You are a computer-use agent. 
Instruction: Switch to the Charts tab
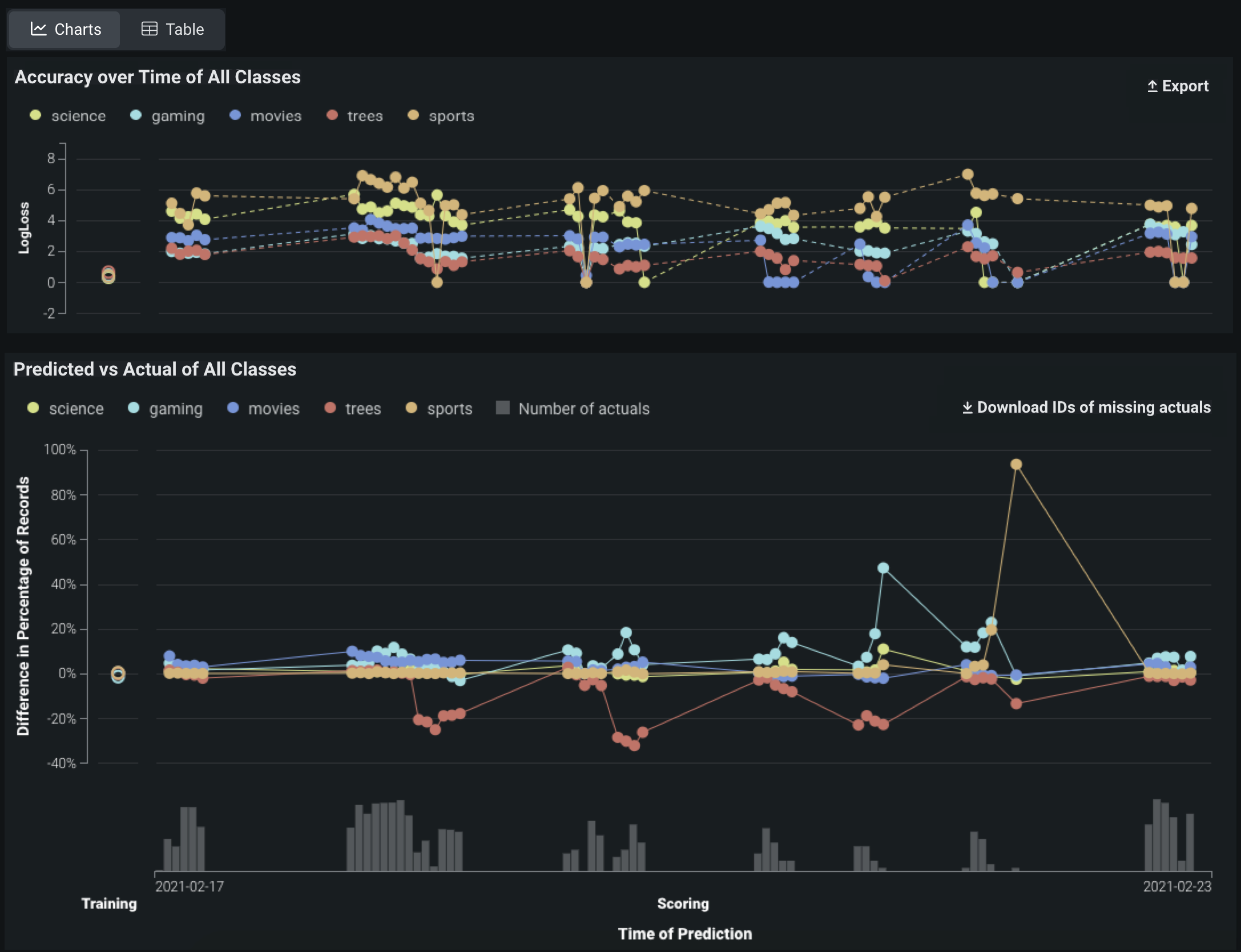pyautogui.click(x=65, y=29)
